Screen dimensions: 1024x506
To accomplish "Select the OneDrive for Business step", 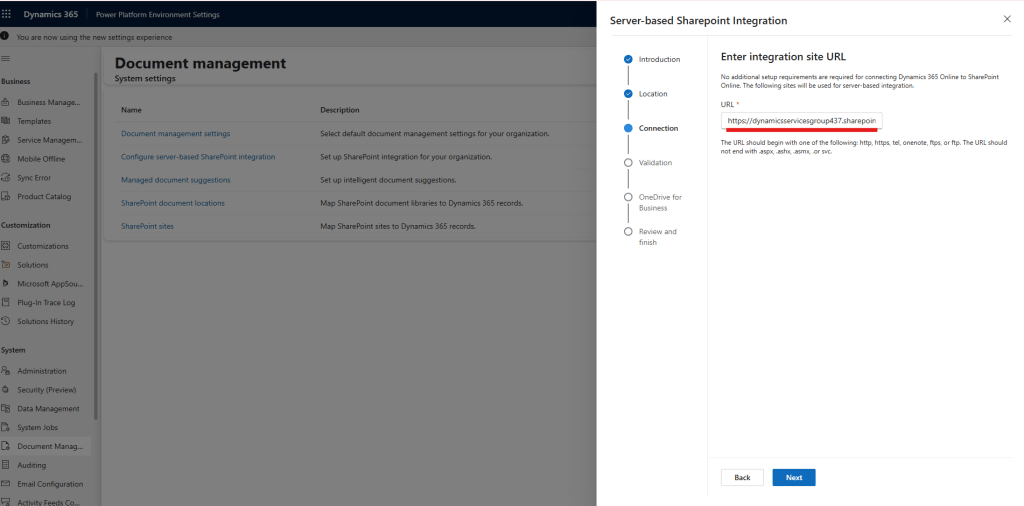I will click(x=659, y=202).
